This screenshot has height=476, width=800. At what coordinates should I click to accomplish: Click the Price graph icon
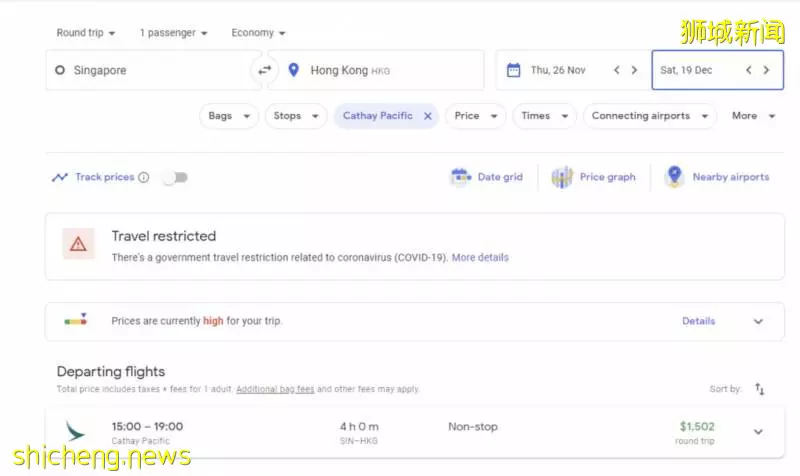(562, 177)
